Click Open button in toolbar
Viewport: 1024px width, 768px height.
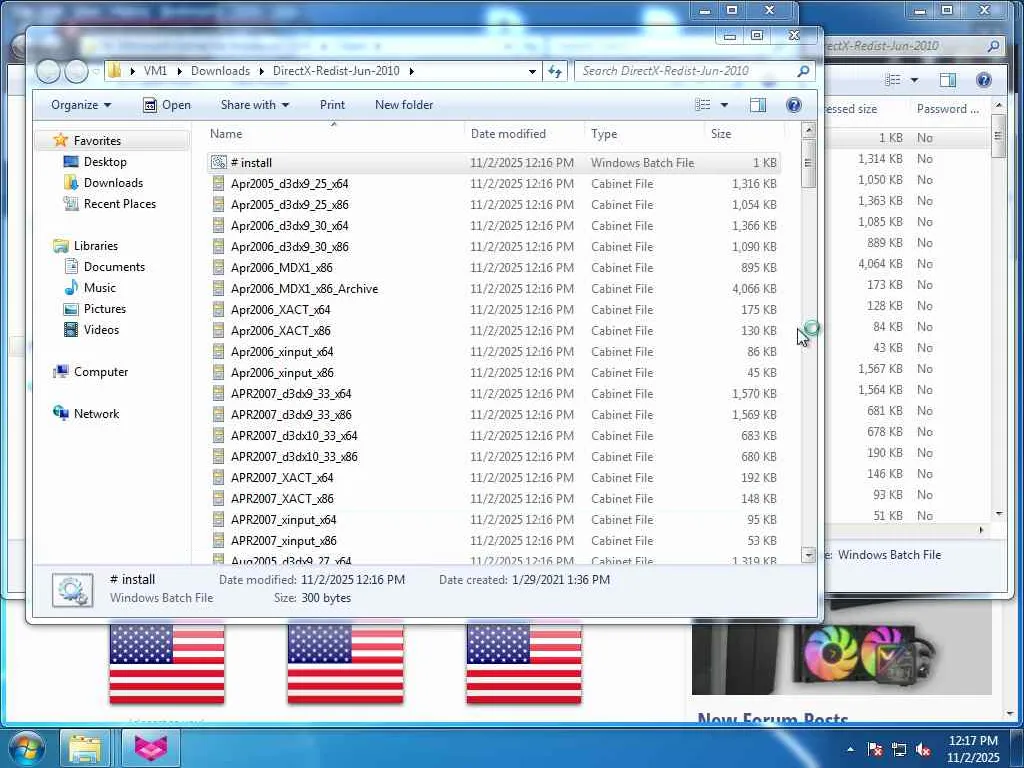coord(167,104)
